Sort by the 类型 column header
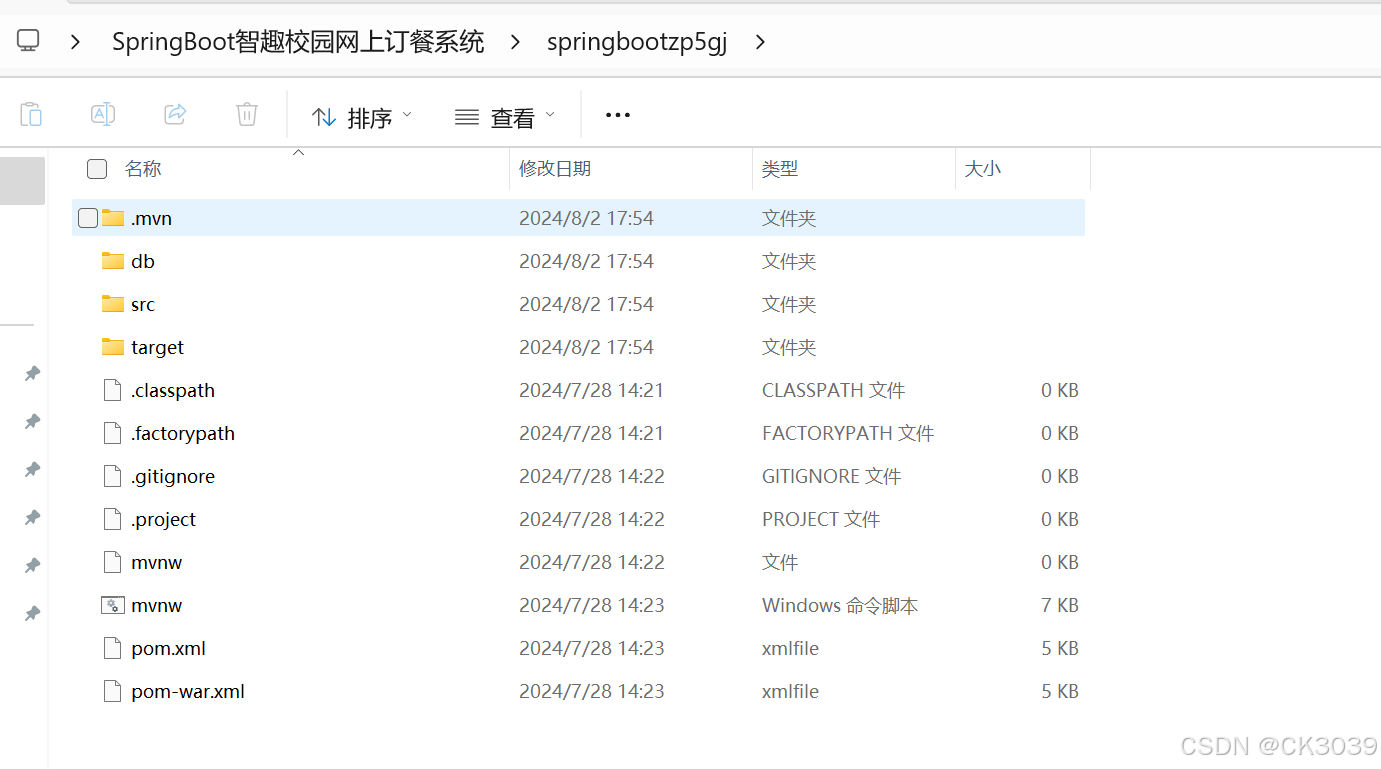The width and height of the screenshot is (1381, 769). [780, 169]
